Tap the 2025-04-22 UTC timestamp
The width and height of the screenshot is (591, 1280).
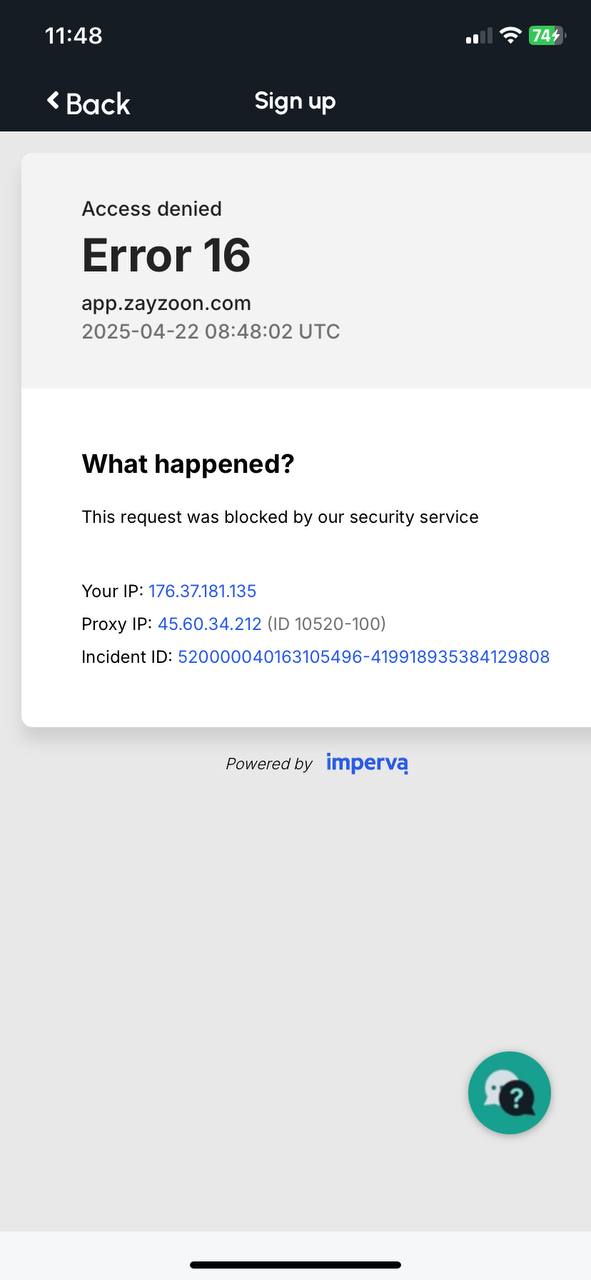pyautogui.click(x=211, y=332)
